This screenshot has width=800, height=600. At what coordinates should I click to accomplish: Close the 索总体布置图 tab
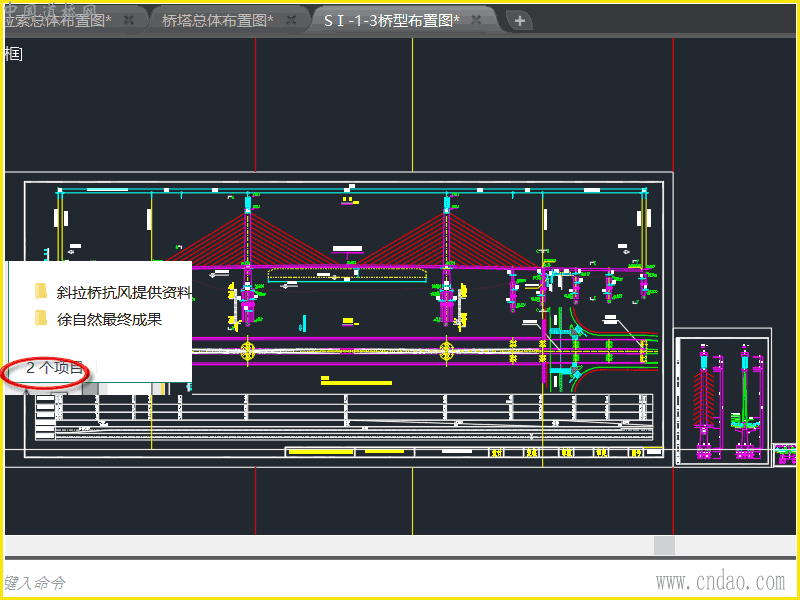129,20
